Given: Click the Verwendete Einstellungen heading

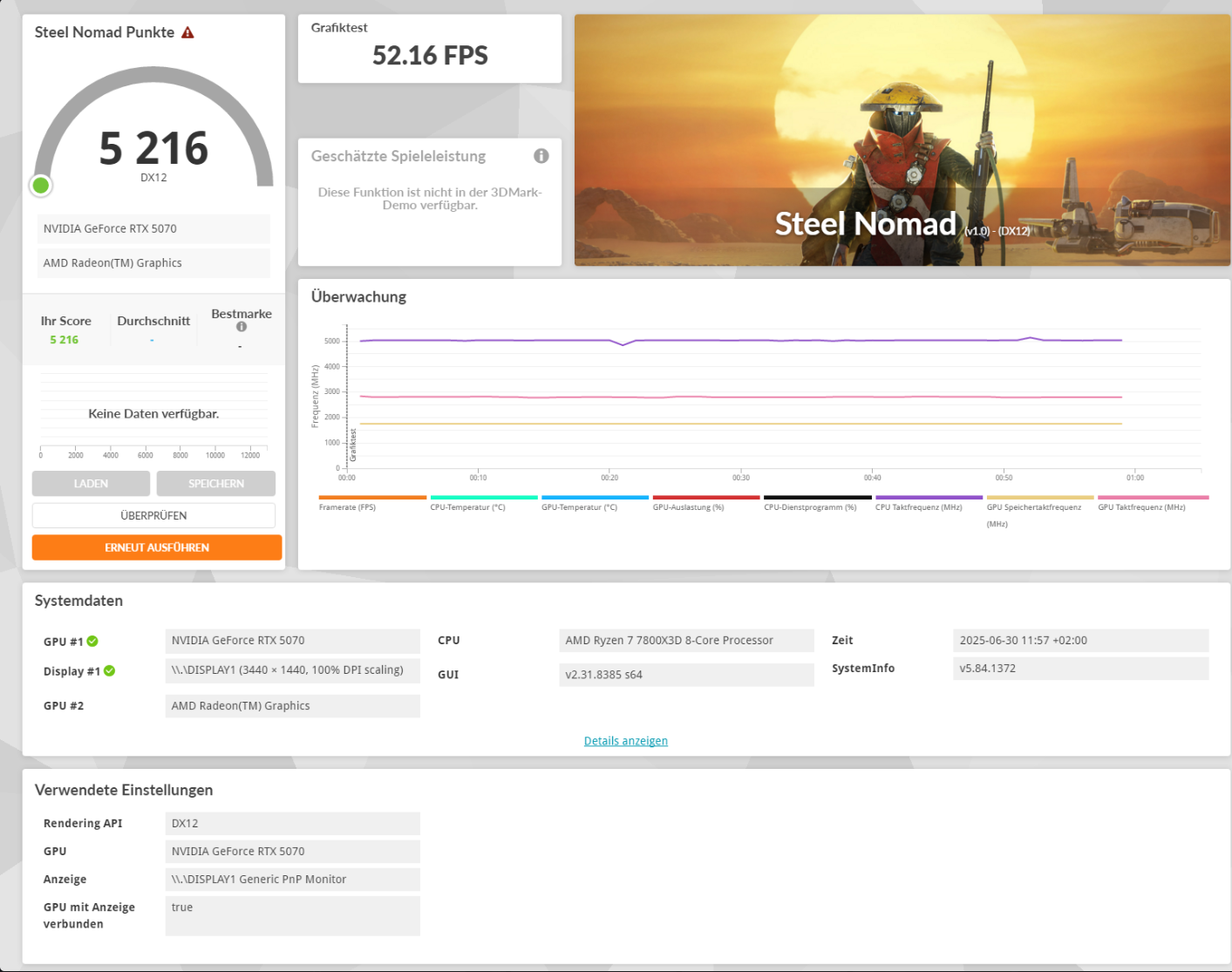Looking at the screenshot, I should coord(124,790).
